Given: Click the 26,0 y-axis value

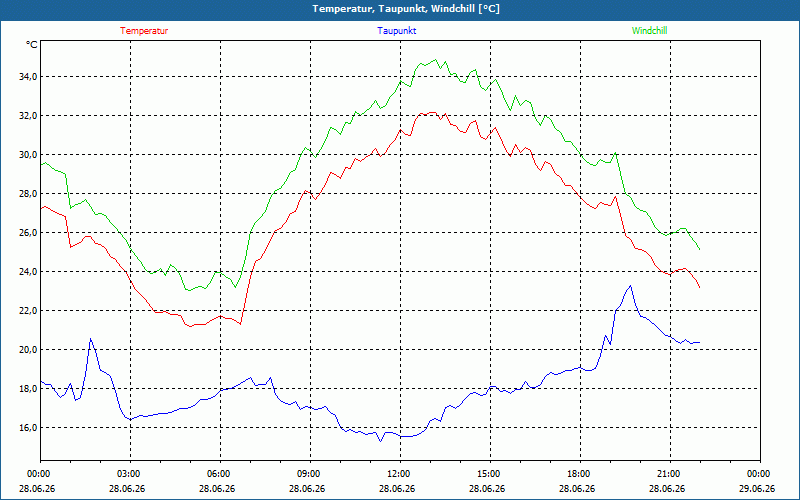Looking at the screenshot, I should coord(28,233).
